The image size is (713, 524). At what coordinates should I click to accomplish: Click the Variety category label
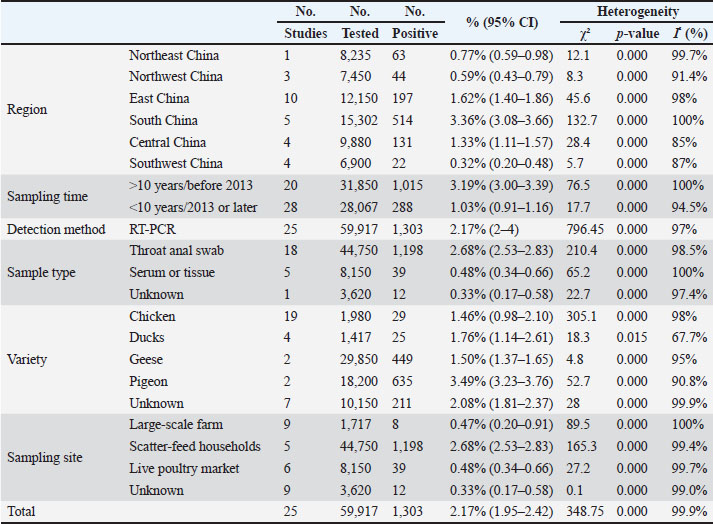pyautogui.click(x=27, y=360)
